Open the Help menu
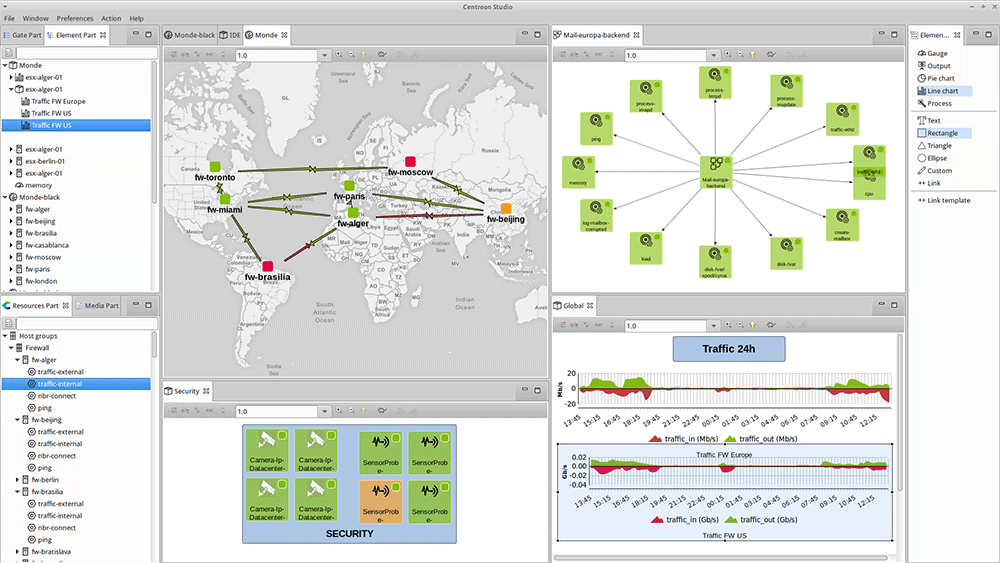The image size is (1000, 563). [x=136, y=18]
